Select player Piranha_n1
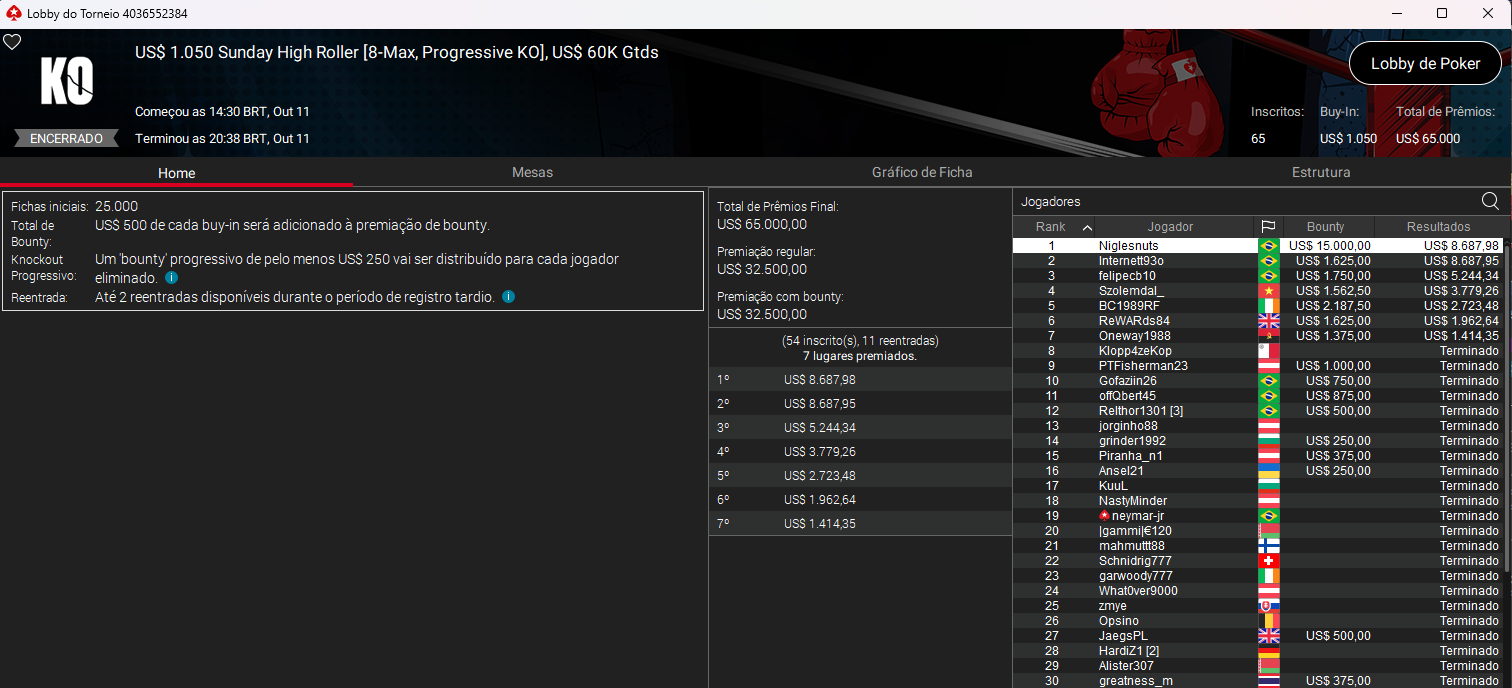 (1257, 456)
